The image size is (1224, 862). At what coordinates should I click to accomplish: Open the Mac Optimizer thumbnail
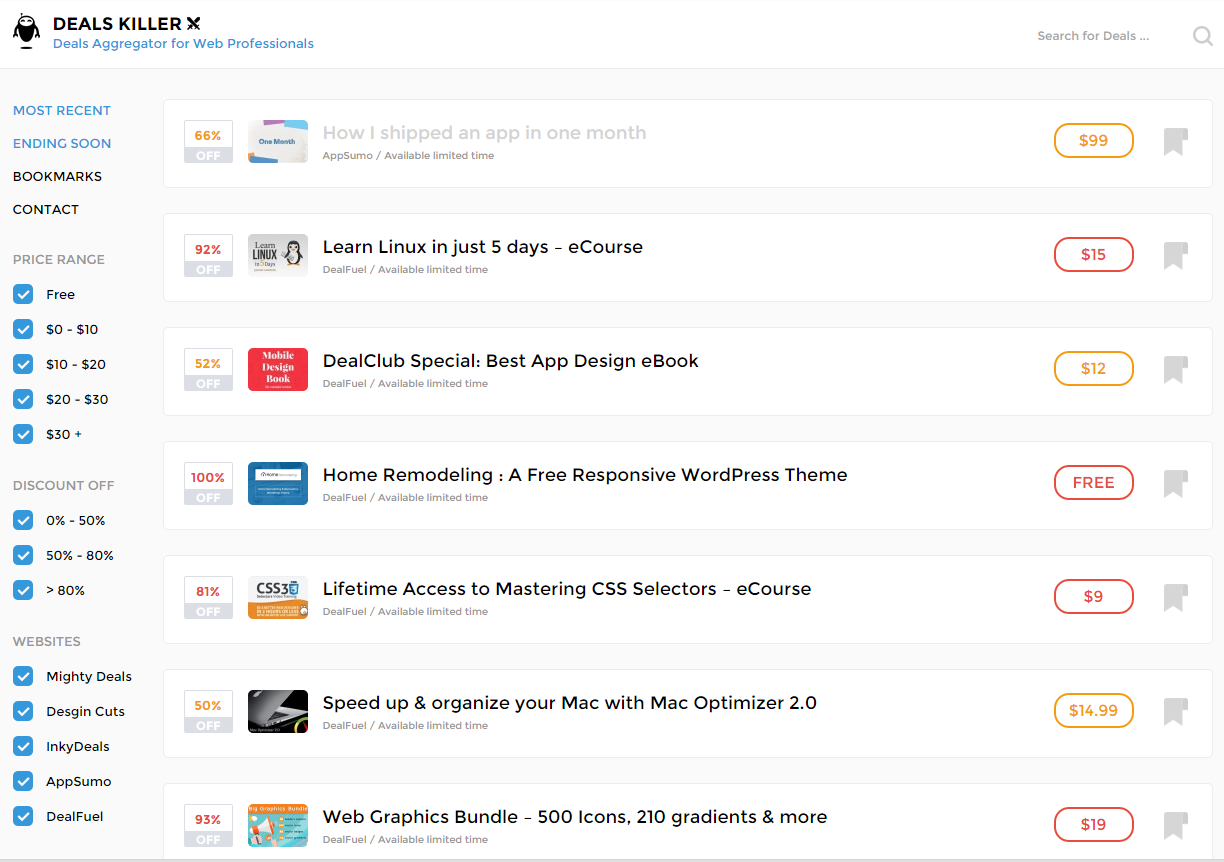click(278, 711)
